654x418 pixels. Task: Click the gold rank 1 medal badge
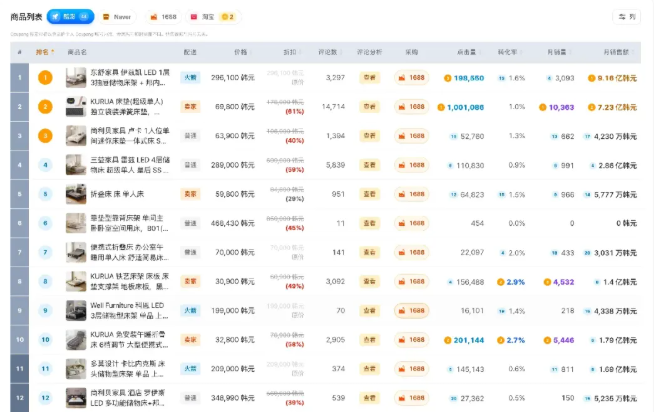click(45, 78)
